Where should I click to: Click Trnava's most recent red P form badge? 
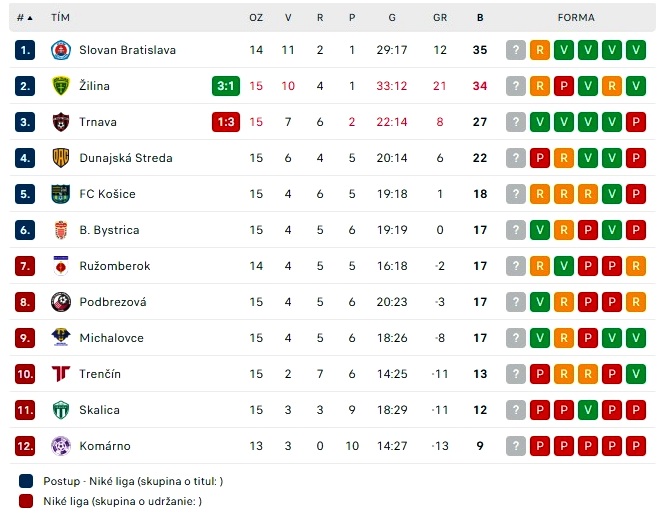636,122
